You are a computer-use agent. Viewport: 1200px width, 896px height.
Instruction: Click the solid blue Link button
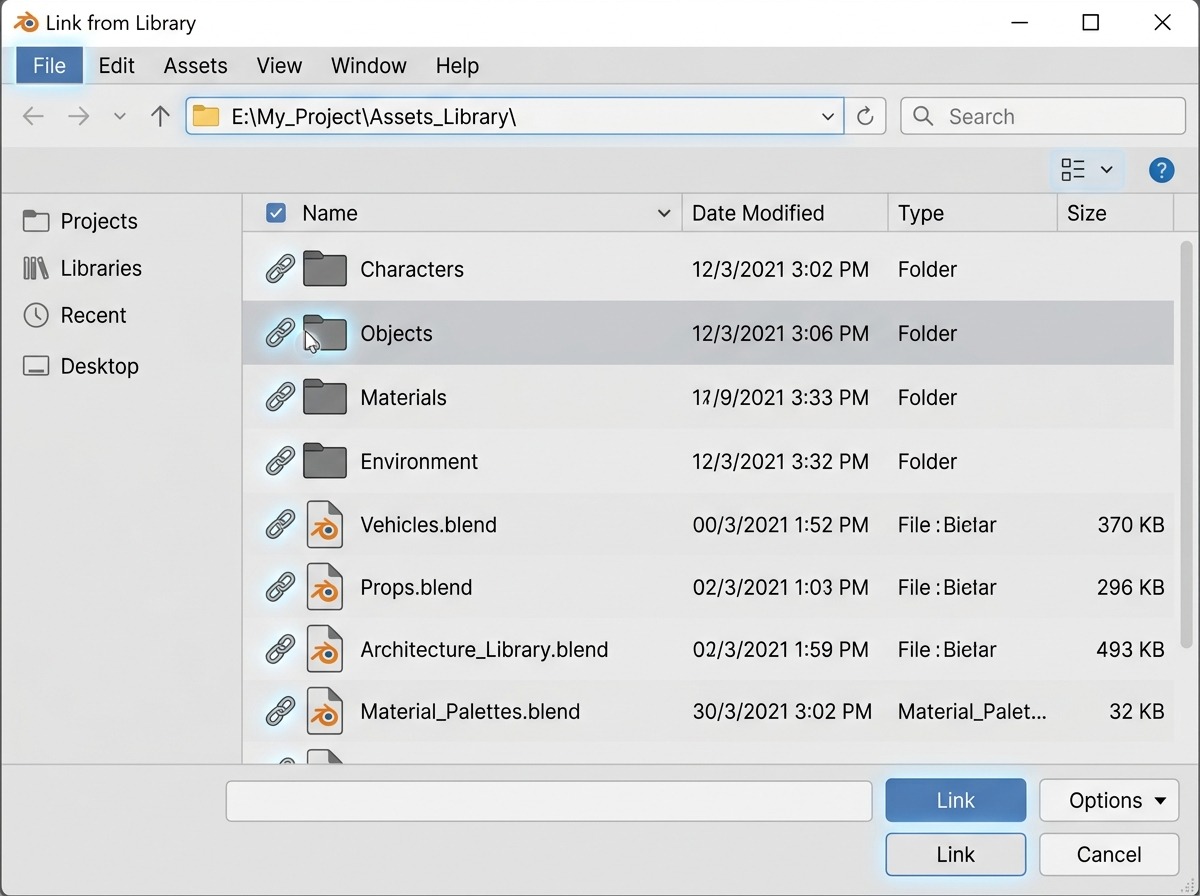tap(956, 800)
